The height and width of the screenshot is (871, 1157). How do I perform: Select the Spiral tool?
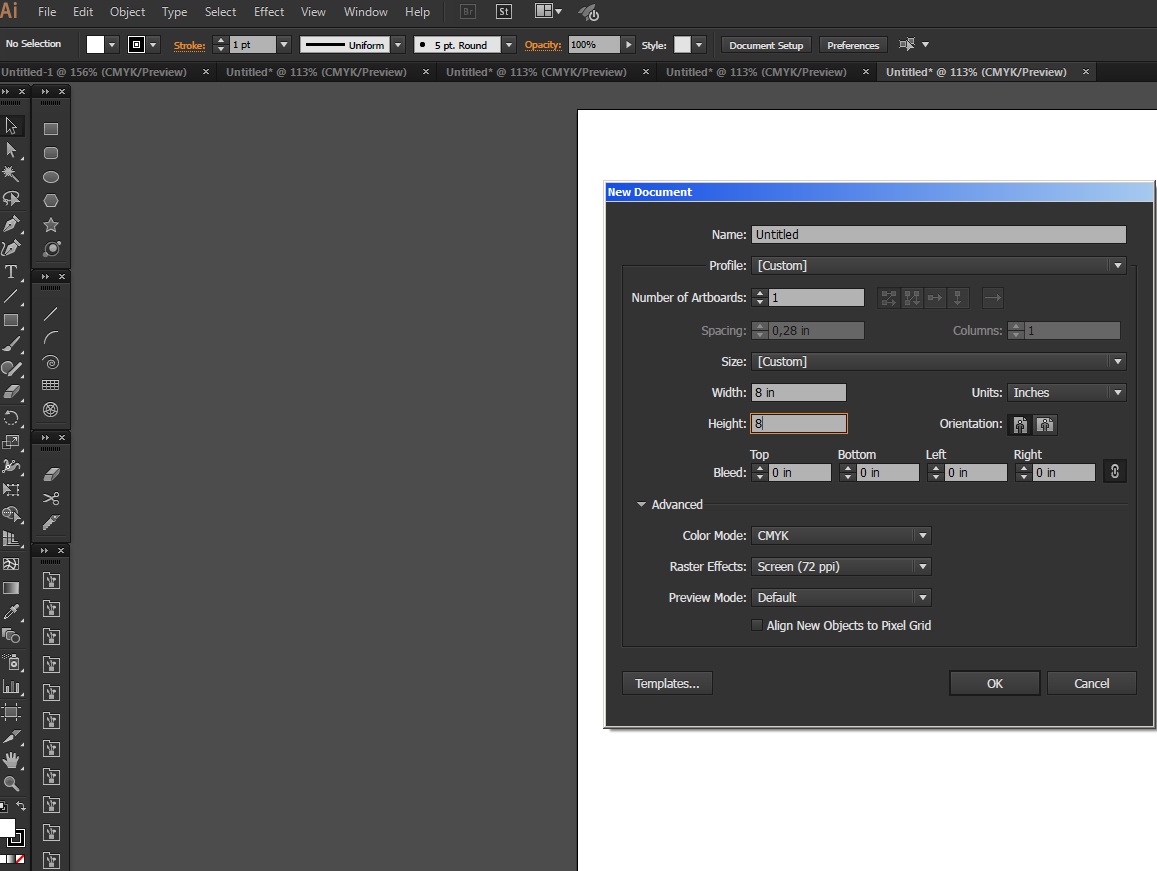[x=51, y=362]
